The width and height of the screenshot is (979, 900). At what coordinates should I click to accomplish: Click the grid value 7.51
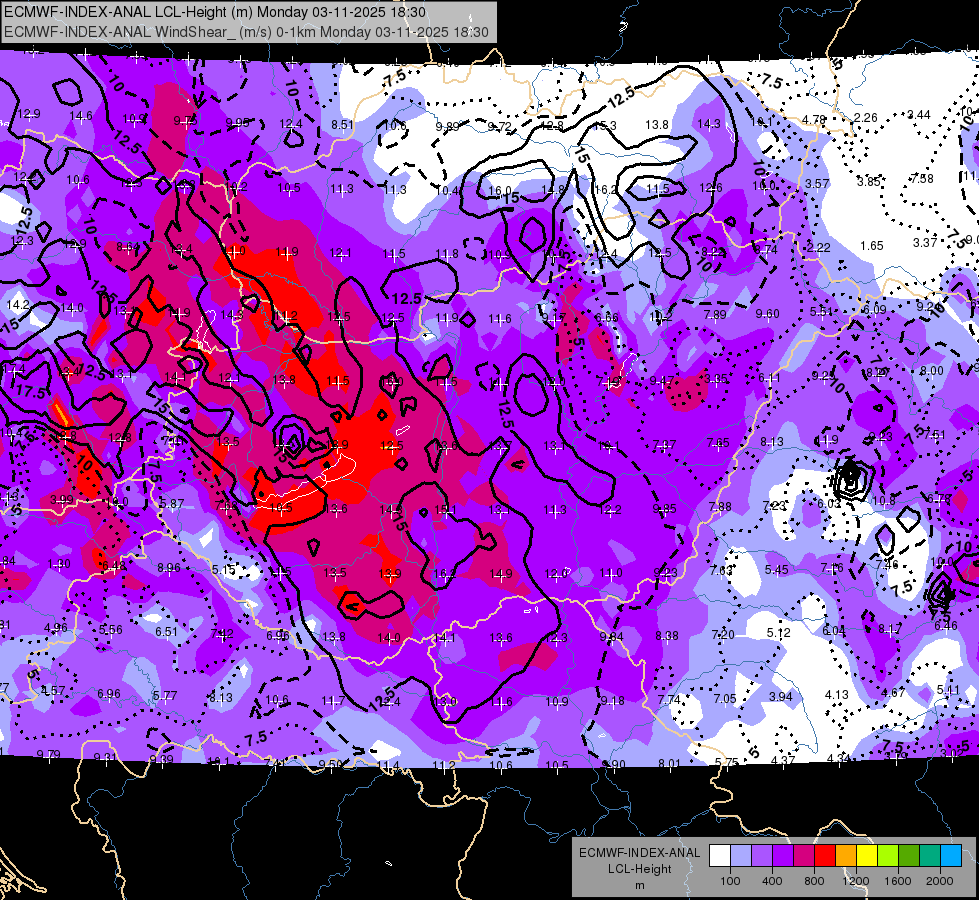click(x=935, y=435)
